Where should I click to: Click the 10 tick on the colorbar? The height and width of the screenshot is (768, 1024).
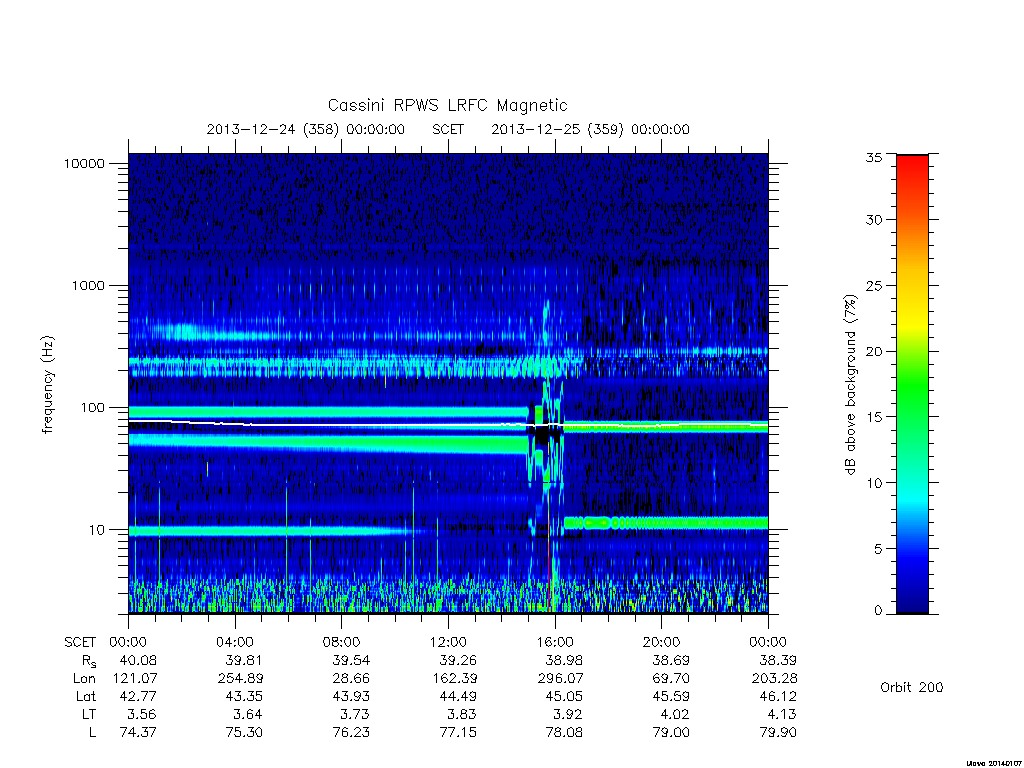874,483
